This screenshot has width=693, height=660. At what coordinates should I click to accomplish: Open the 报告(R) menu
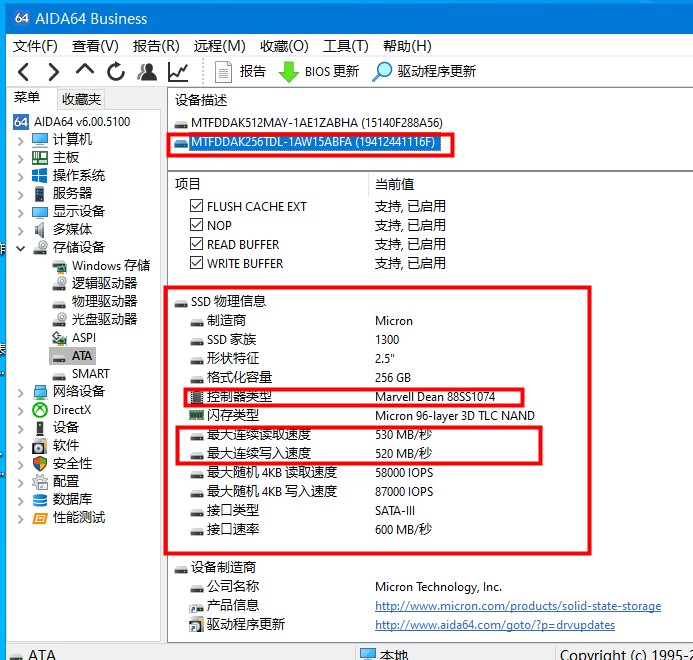[156, 46]
